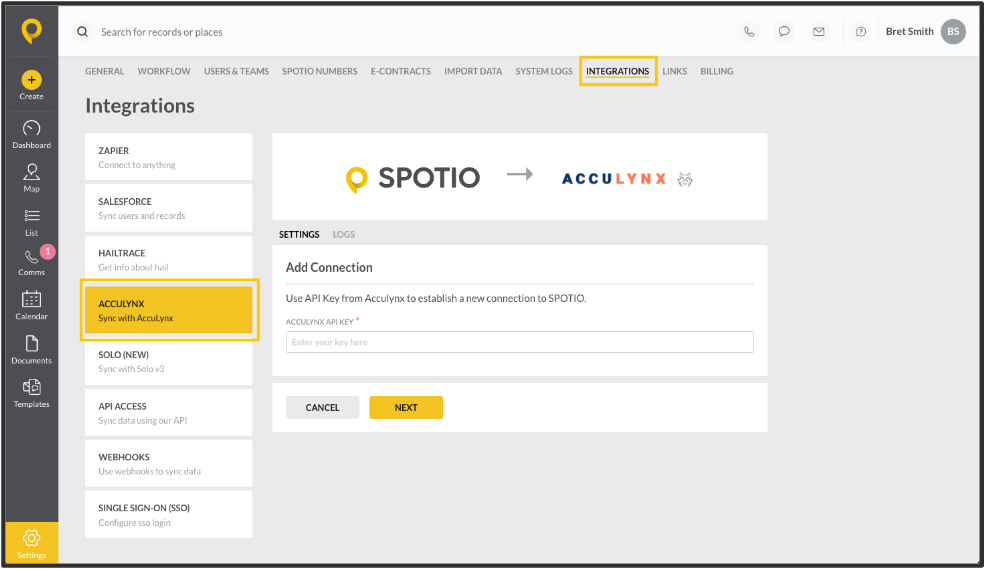This screenshot has height=569, width=985.
Task: Focus the search records or places field
Action: click(162, 32)
